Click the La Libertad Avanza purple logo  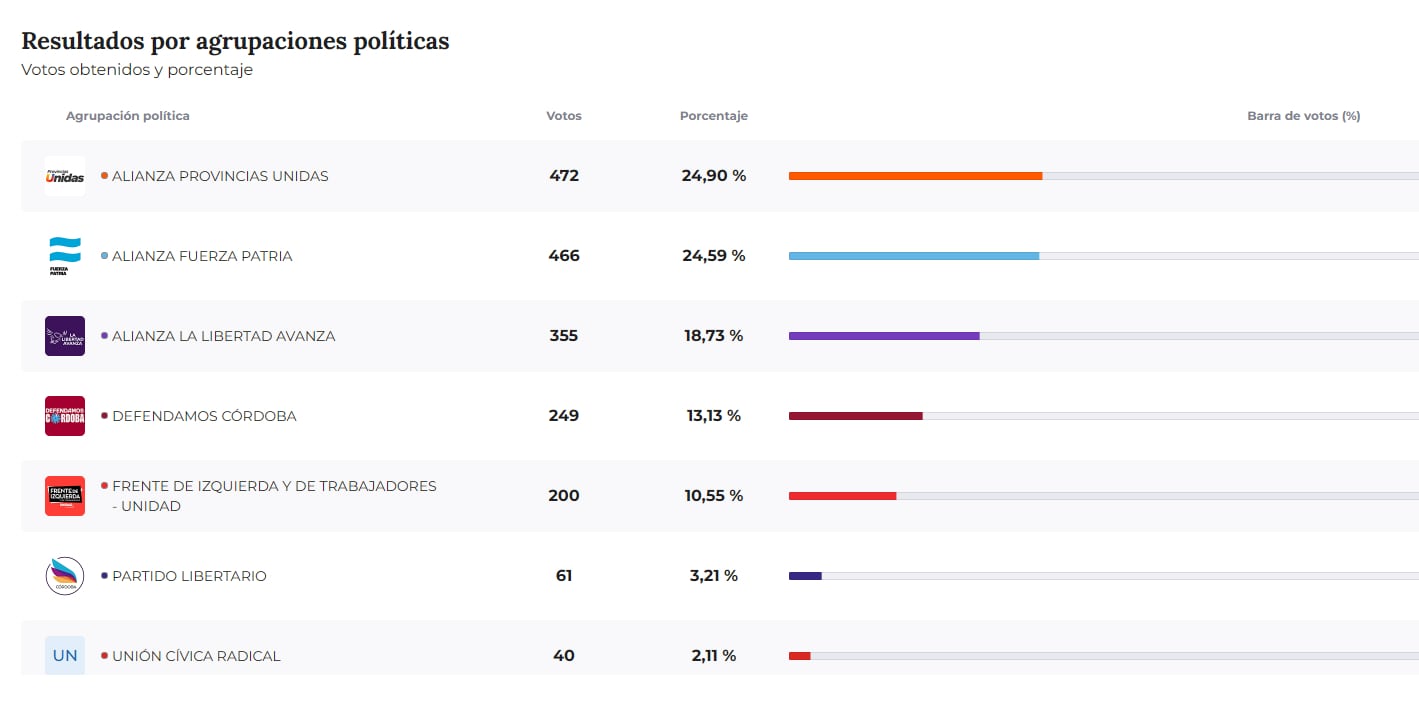pyautogui.click(x=65, y=336)
